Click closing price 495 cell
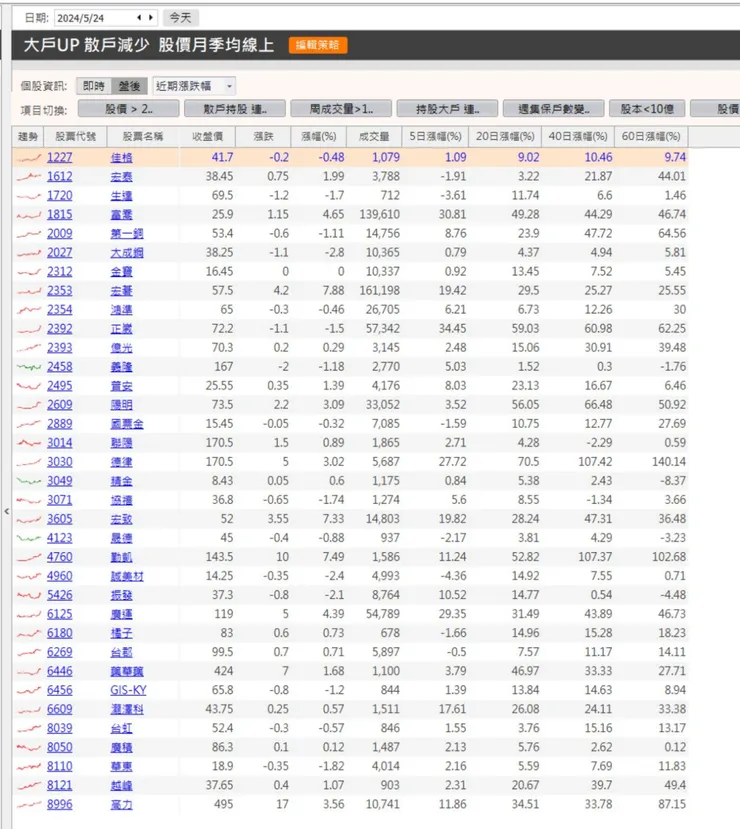The height and width of the screenshot is (829, 740). (x=224, y=805)
